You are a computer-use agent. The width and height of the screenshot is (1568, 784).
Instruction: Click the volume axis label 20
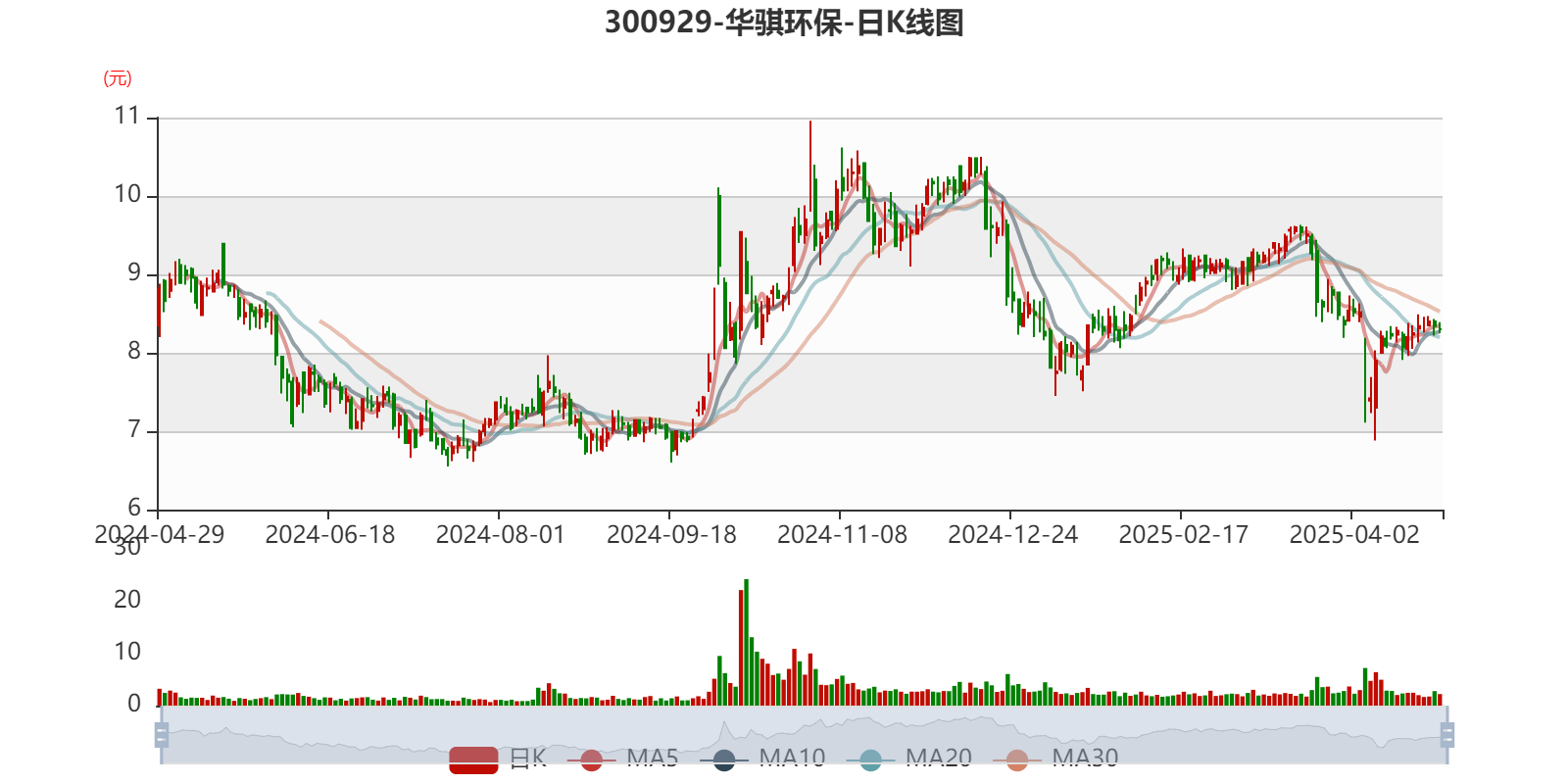point(127,600)
